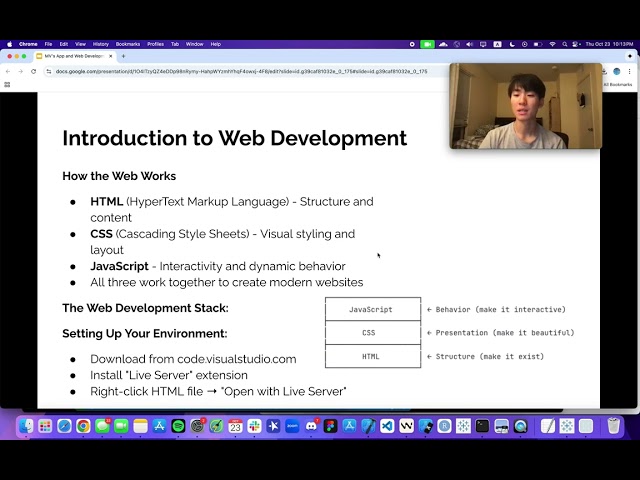Open the View menu

pos(80,44)
